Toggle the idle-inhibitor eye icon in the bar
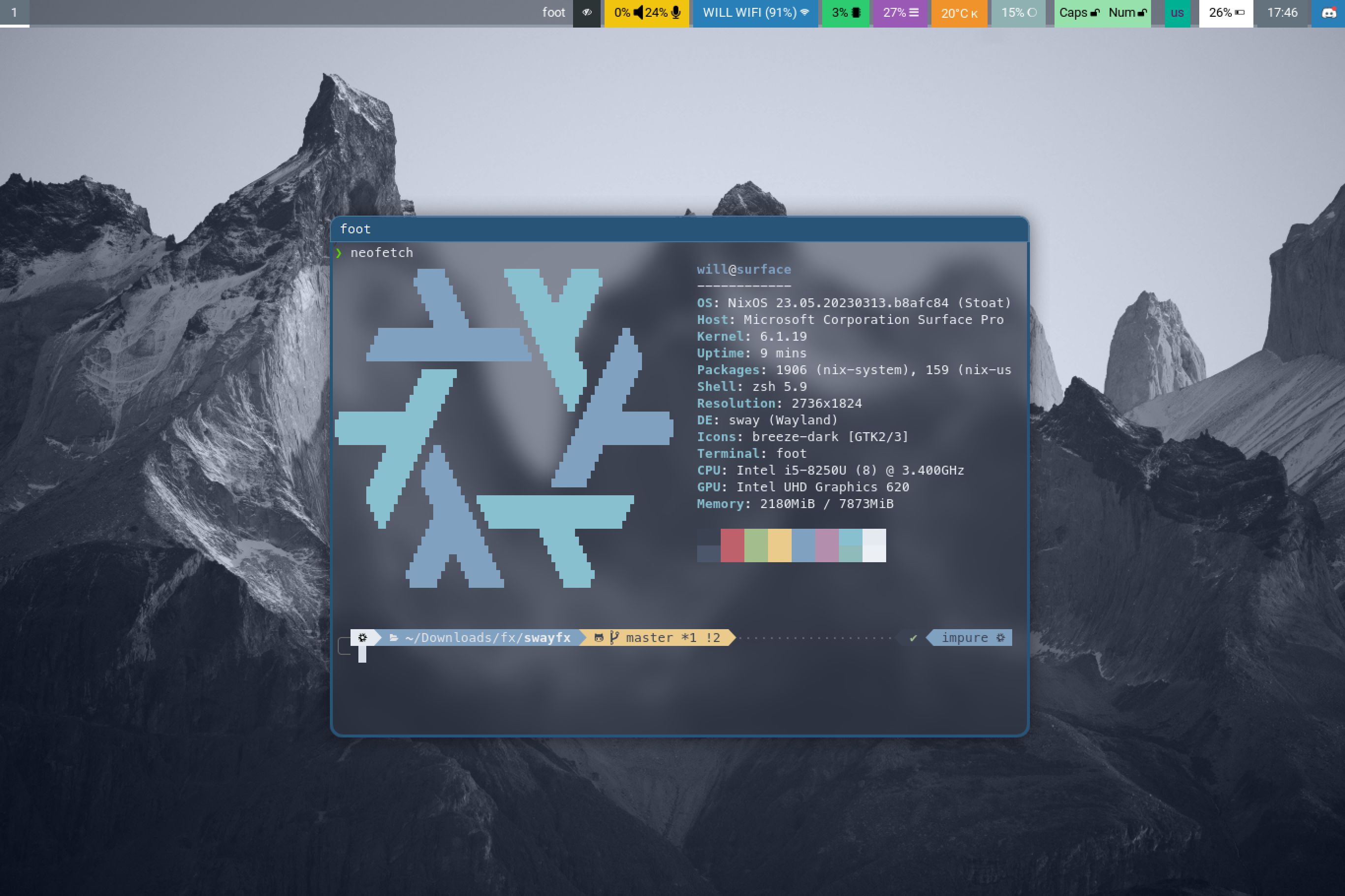1345x896 pixels. tap(587, 12)
